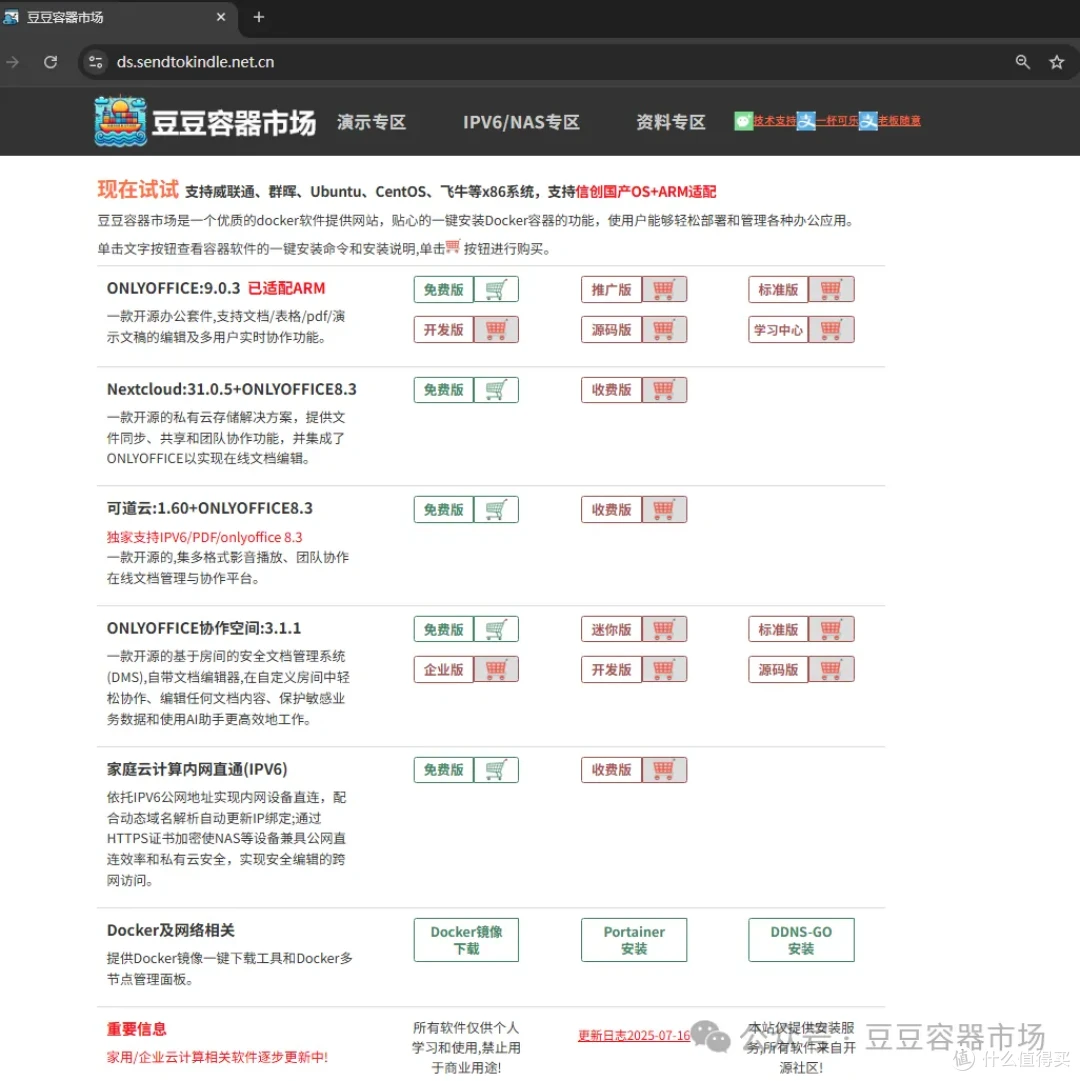Image resolution: width=1080 pixels, height=1081 pixels.
Task: Open the 资料专区 menu
Action: pos(671,122)
